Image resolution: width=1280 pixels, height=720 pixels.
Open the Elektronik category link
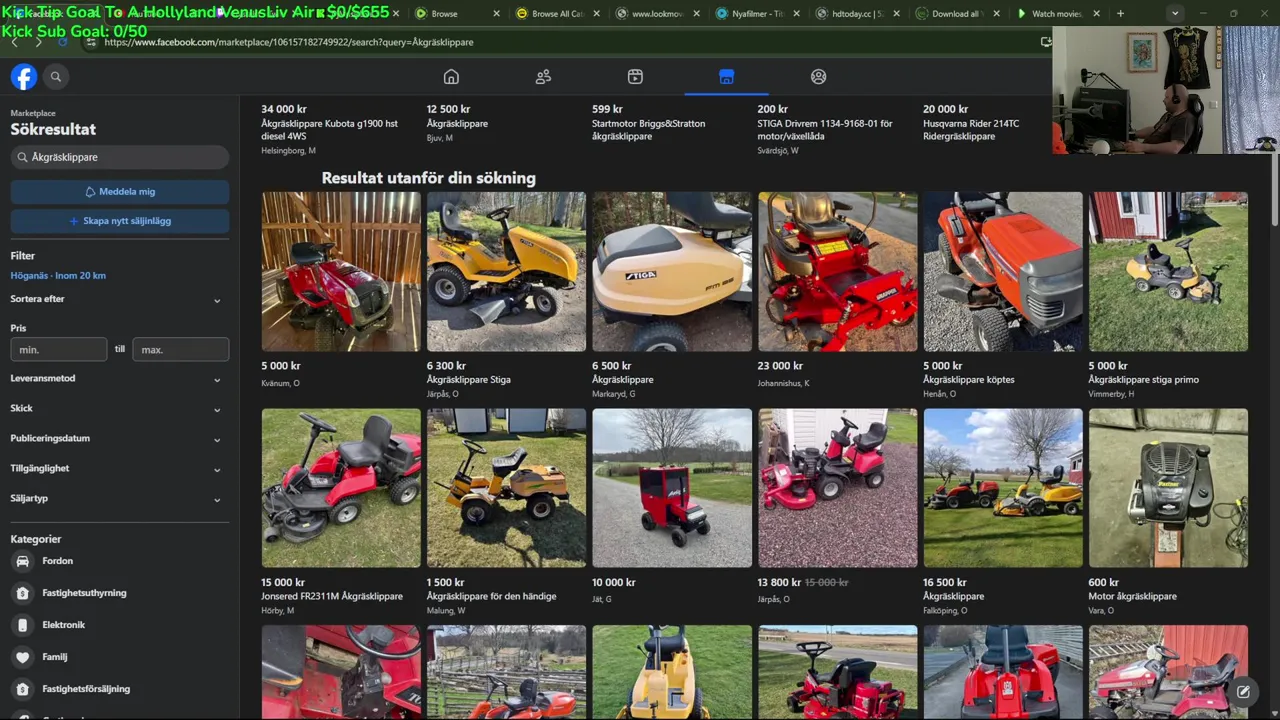click(63, 625)
